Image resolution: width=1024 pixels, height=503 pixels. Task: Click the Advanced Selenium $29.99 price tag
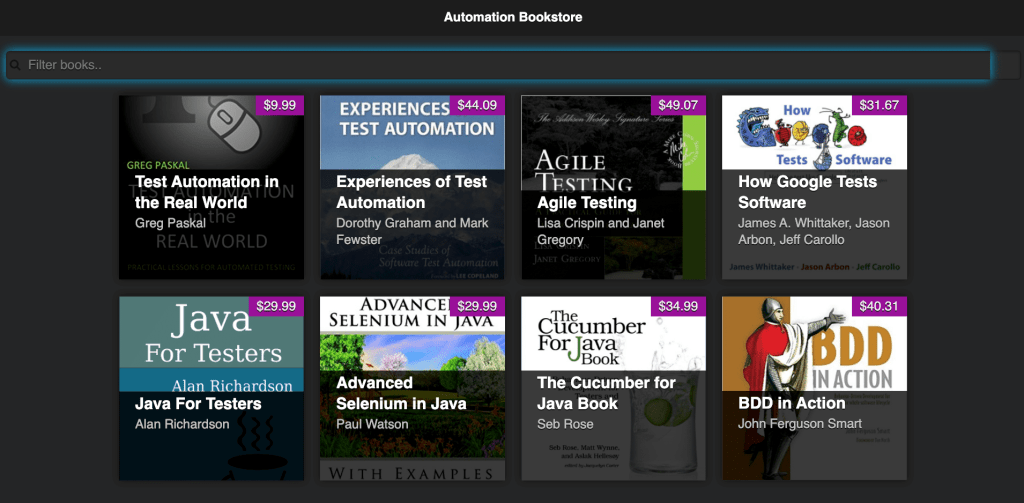pos(477,306)
